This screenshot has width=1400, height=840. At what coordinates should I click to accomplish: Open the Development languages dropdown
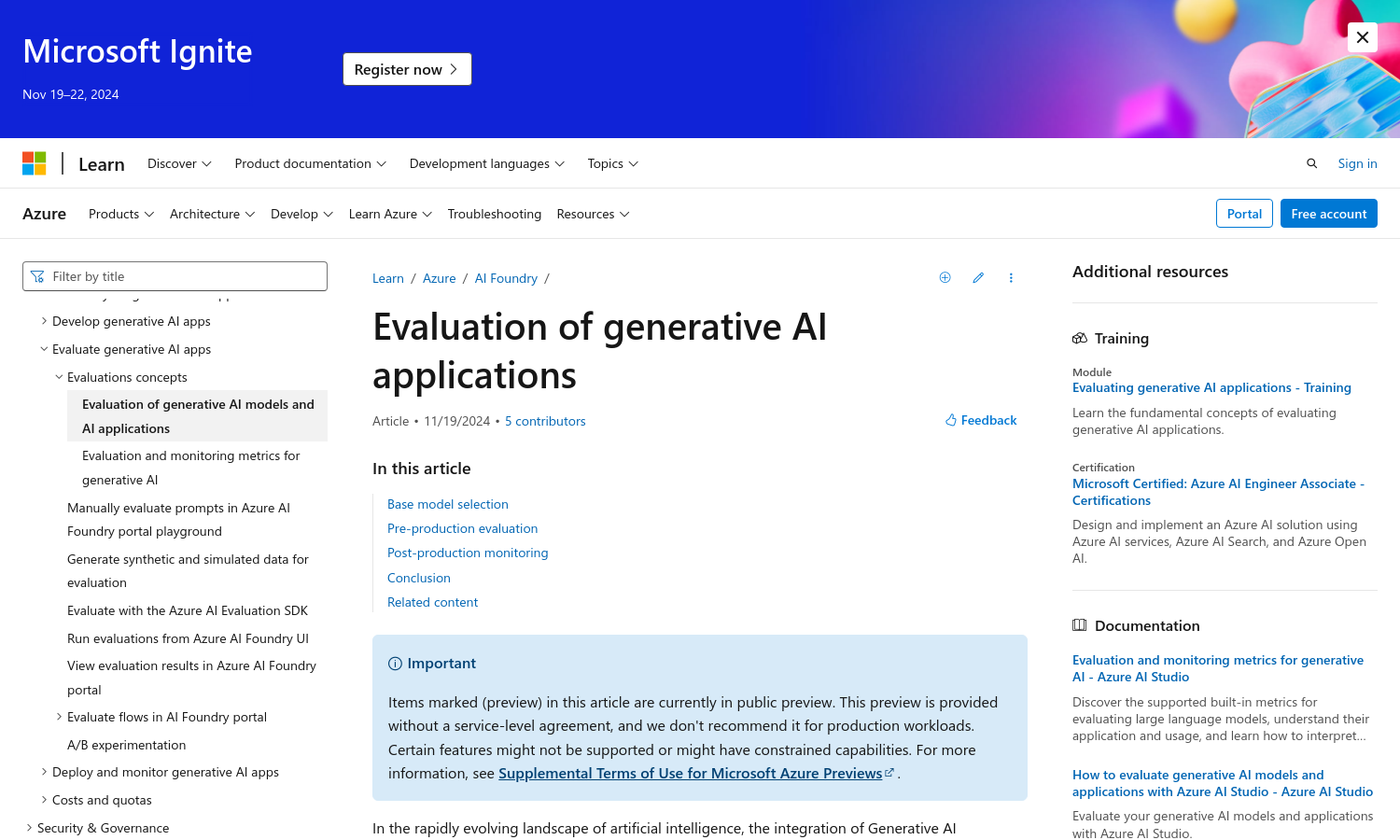click(x=486, y=163)
